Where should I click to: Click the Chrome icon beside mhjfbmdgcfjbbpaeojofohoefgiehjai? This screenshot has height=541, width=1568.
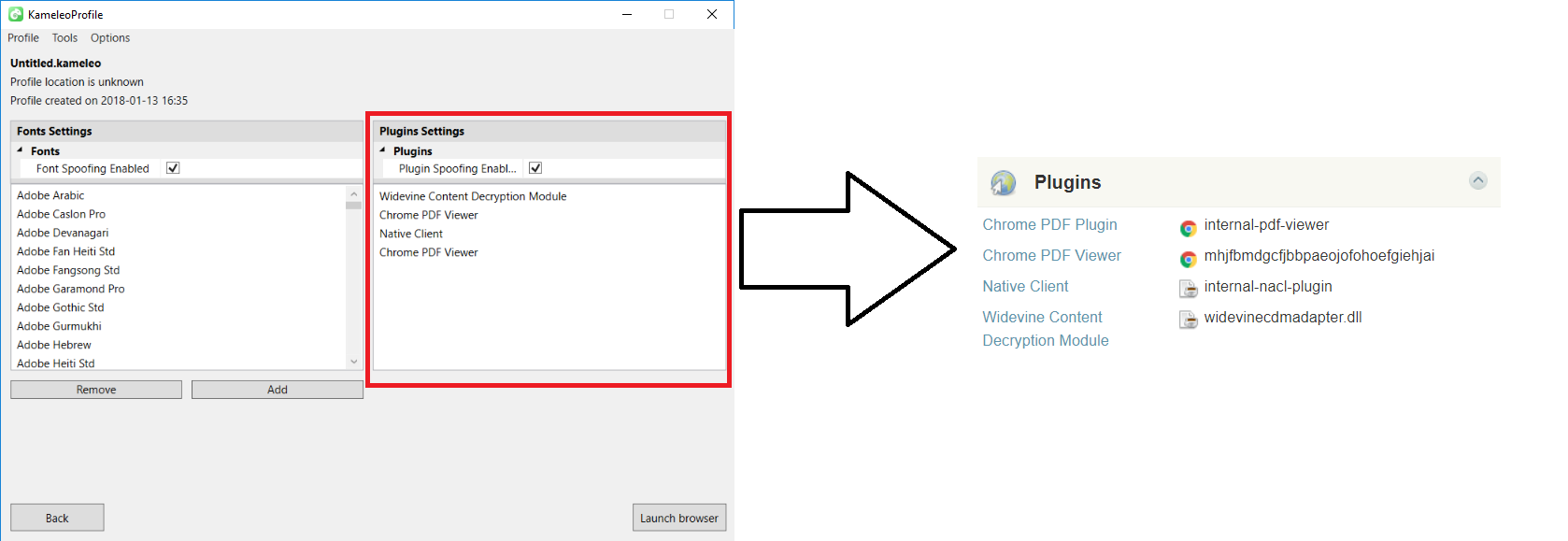pyautogui.click(x=1188, y=259)
